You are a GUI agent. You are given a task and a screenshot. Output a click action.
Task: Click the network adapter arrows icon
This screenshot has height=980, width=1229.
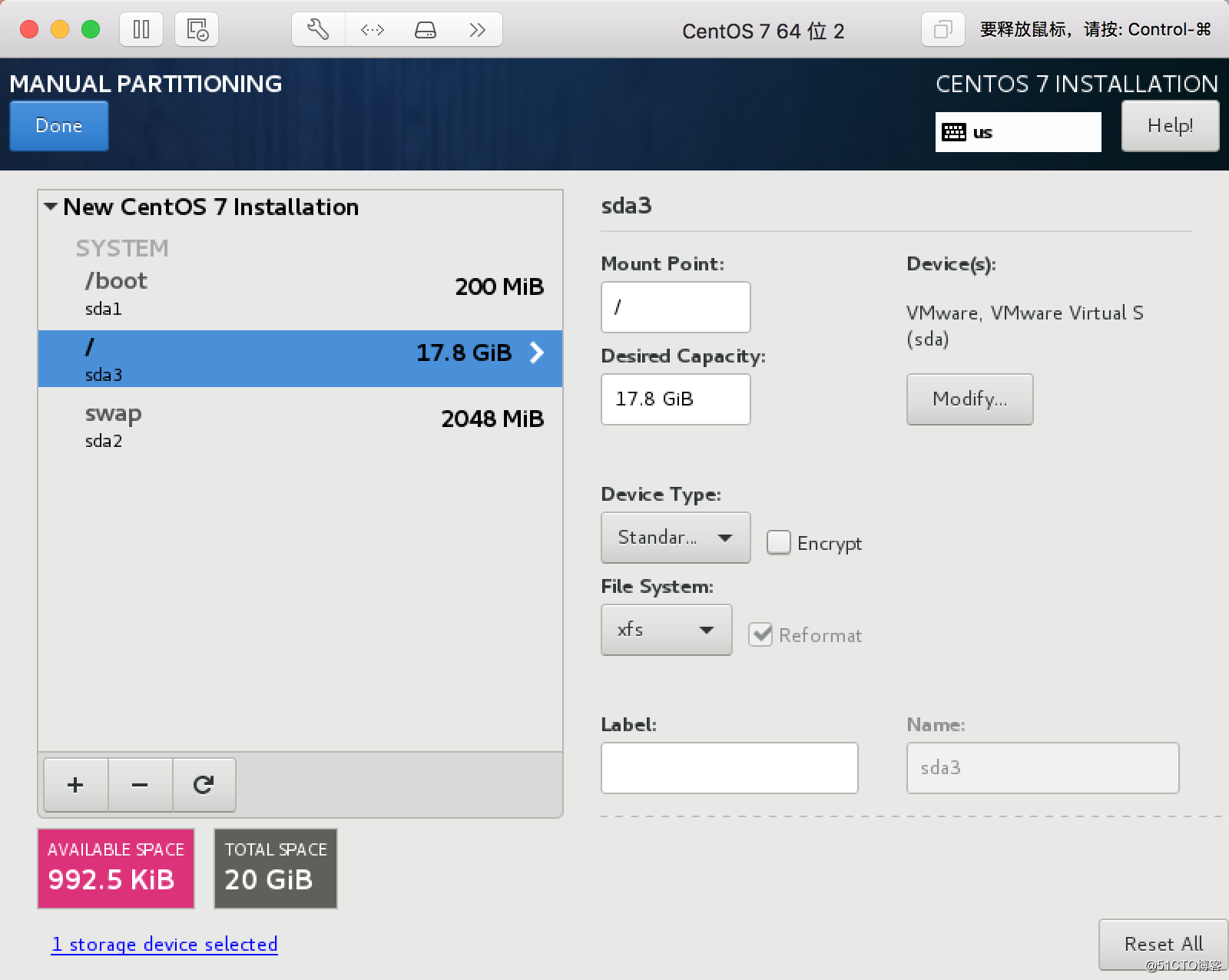(372, 30)
